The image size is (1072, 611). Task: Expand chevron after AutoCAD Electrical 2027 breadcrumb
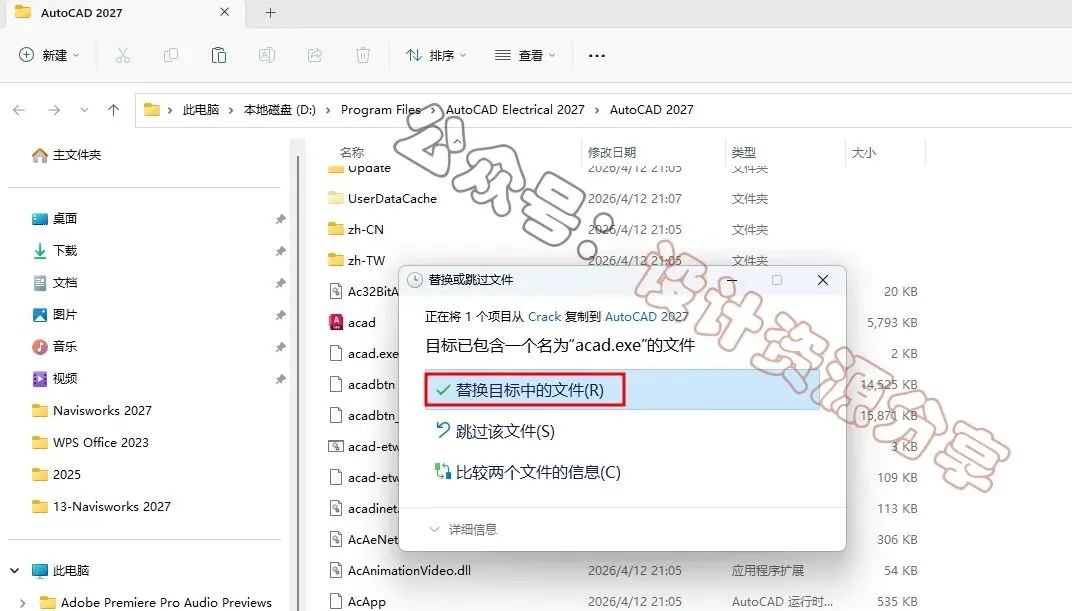point(597,110)
